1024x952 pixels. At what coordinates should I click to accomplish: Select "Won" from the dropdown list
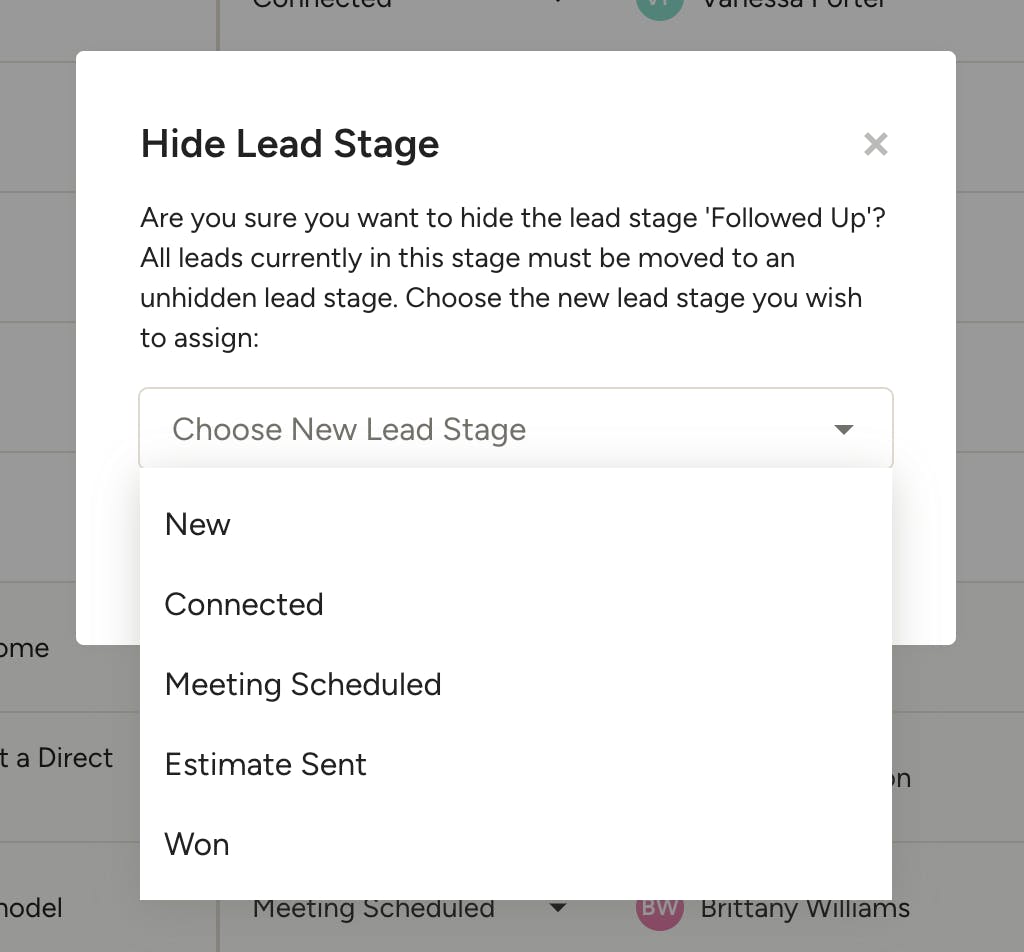click(x=196, y=844)
